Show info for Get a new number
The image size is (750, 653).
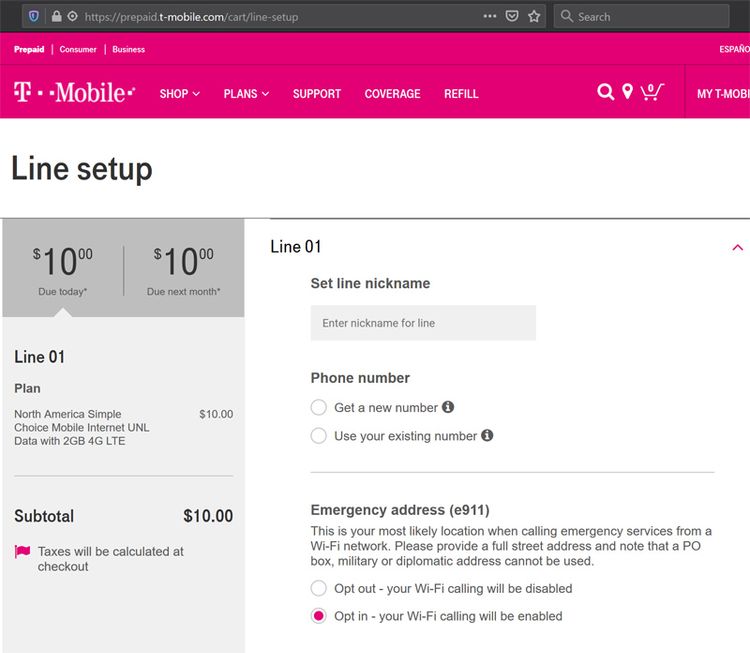click(x=448, y=407)
